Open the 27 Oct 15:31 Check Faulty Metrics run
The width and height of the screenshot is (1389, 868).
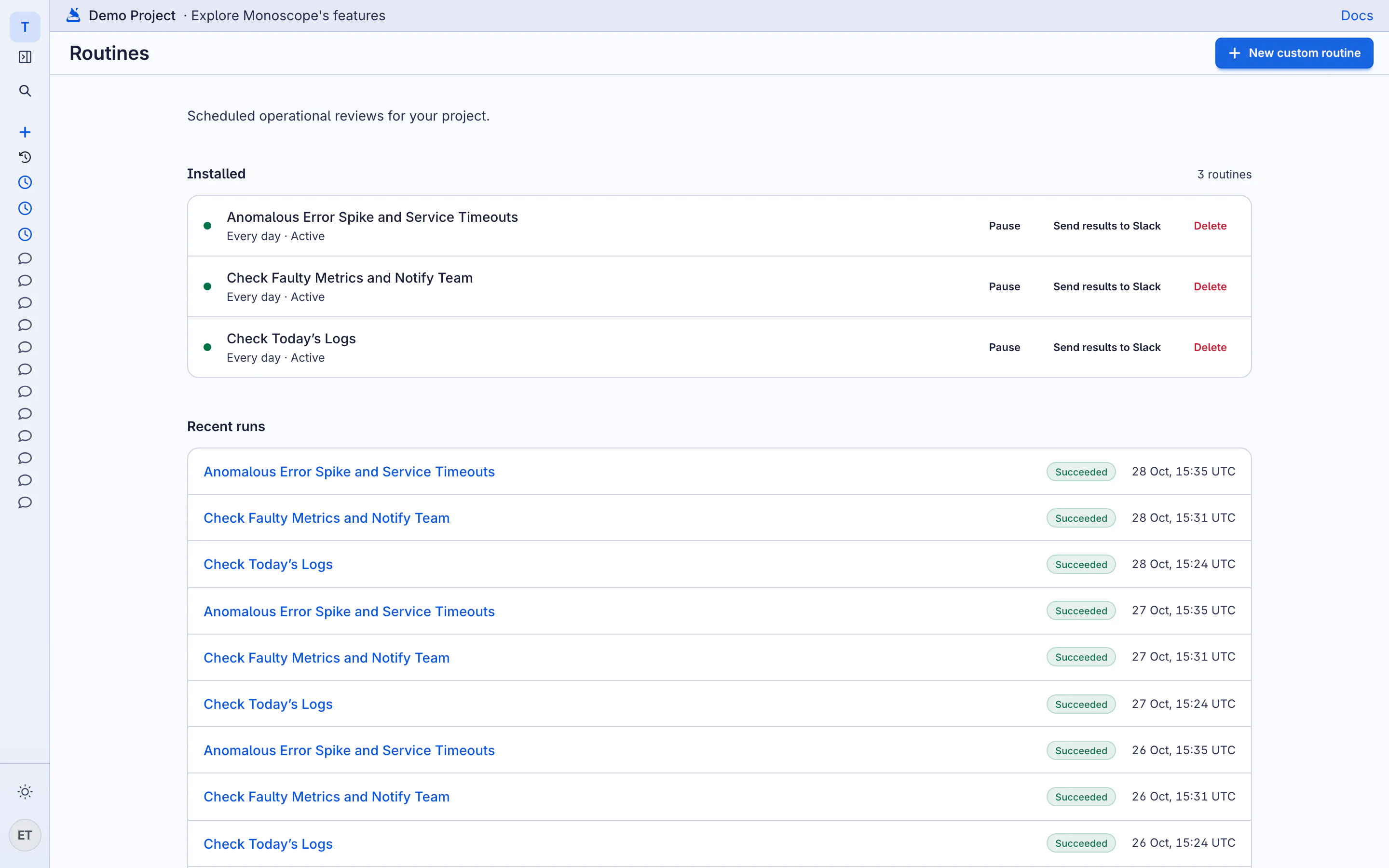point(327,657)
